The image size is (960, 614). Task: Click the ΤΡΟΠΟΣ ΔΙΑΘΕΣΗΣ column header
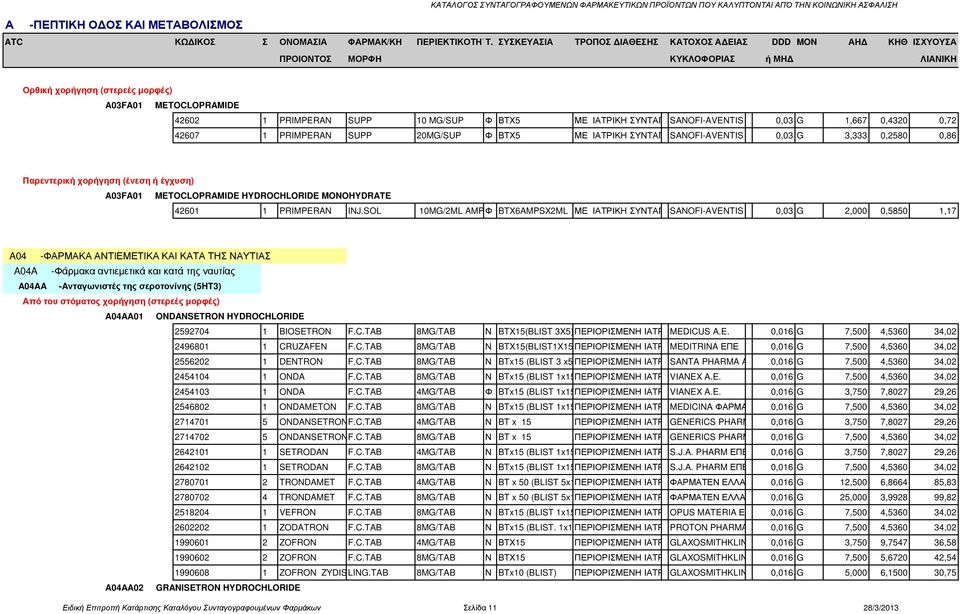(616, 42)
